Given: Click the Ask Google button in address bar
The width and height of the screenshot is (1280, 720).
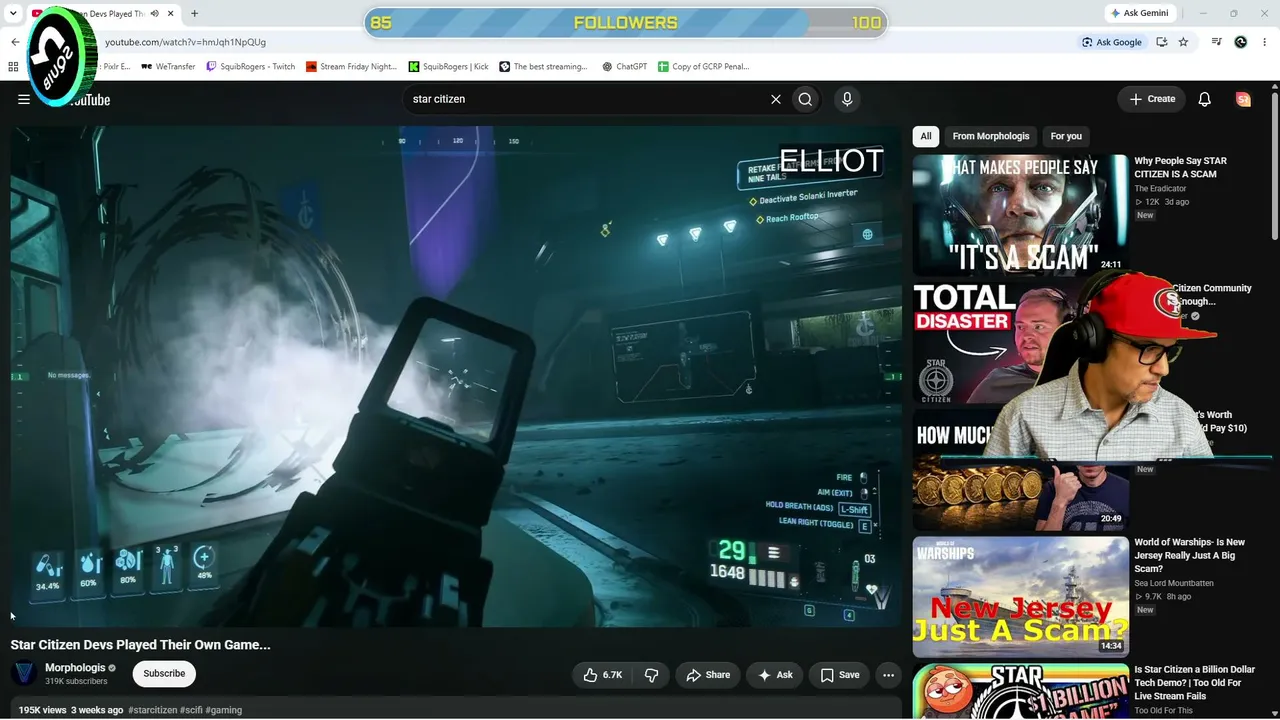Looking at the screenshot, I should click(1111, 42).
